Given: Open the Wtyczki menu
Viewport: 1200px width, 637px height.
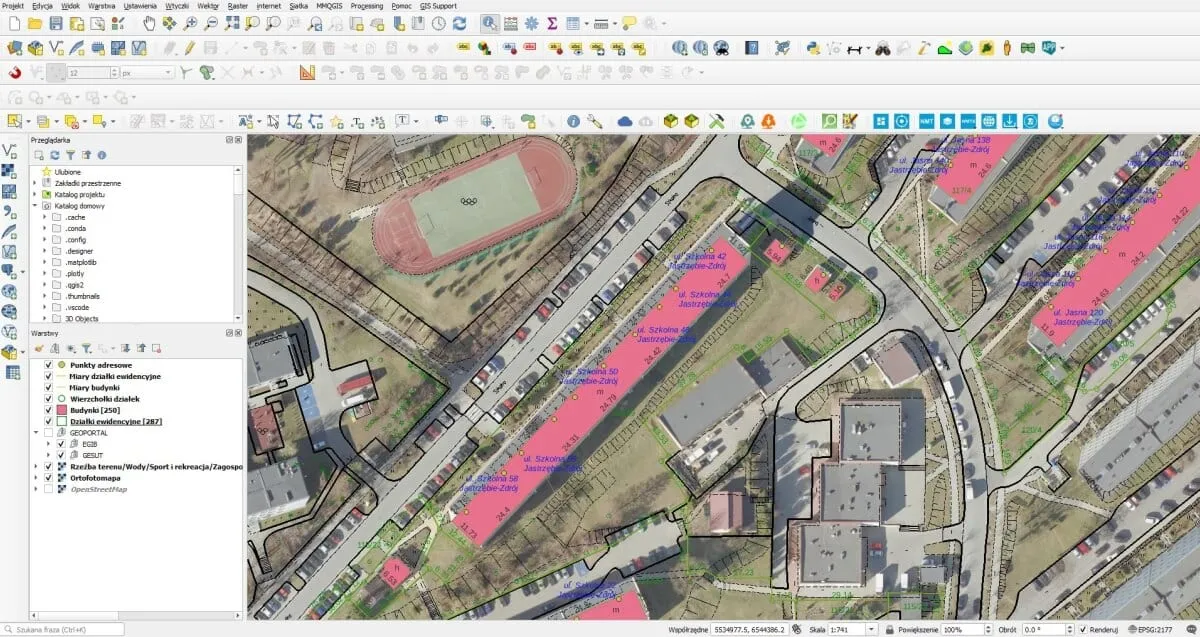Looking at the screenshot, I should [x=176, y=5].
